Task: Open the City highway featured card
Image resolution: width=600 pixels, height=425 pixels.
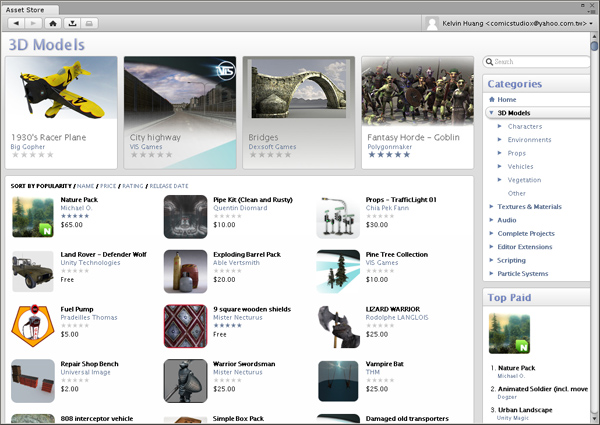Action: [x=180, y=112]
